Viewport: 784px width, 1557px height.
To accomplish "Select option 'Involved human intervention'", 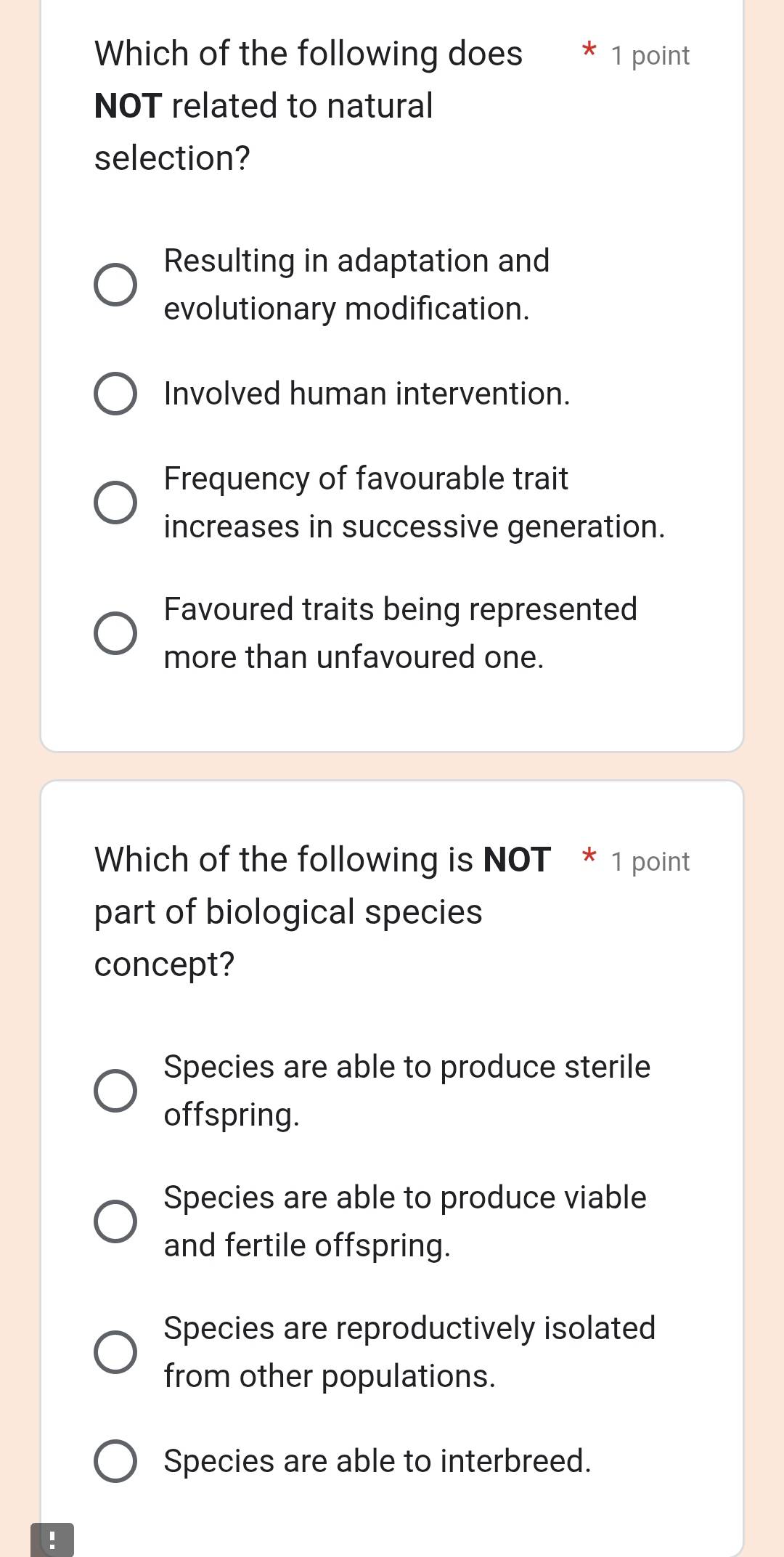I will coord(117,393).
